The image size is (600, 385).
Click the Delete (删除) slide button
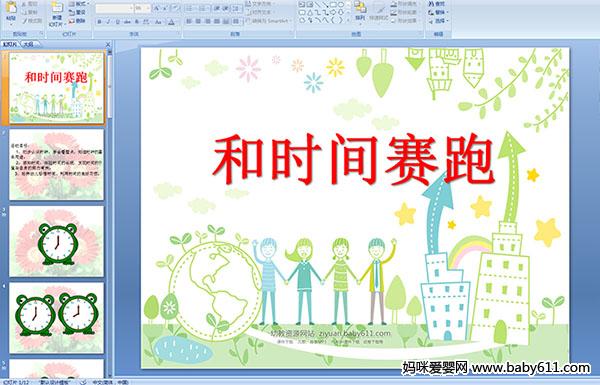(77, 21)
